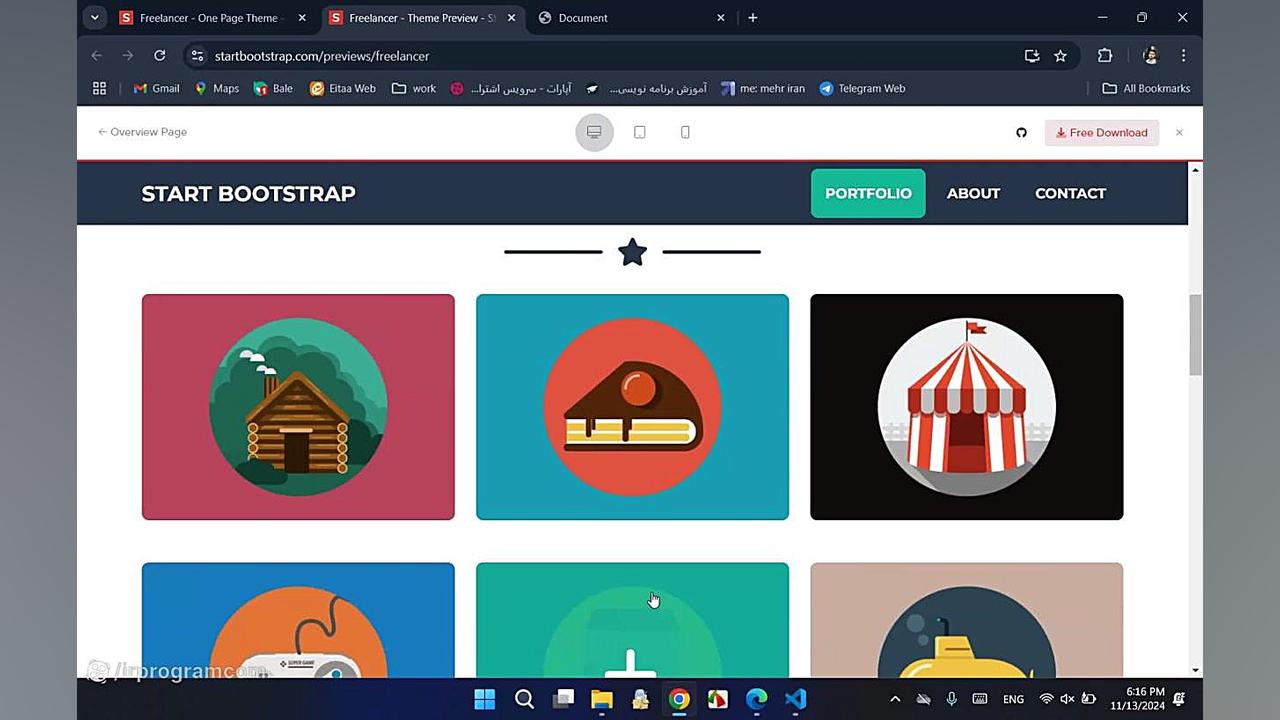Open the work bookmarks folder
1280x720 pixels.
(x=414, y=88)
